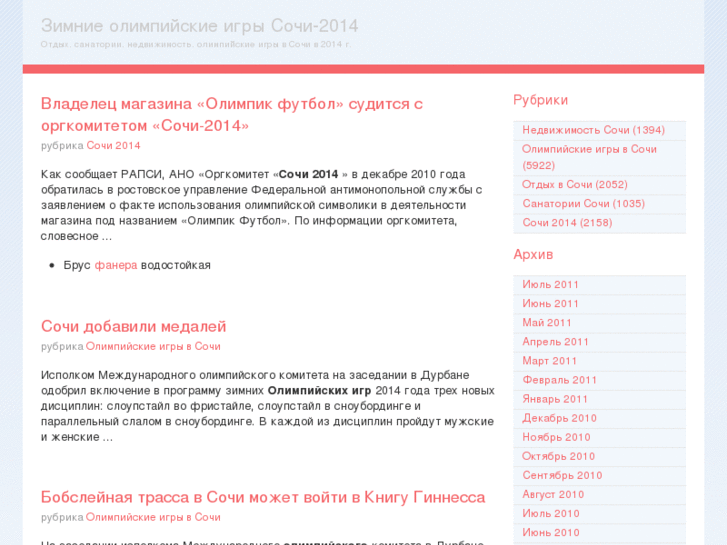Click the excerpt beginning Исполком Международного олимпийского комитета
Viewport: 727px width, 545px height.
click(x=268, y=406)
